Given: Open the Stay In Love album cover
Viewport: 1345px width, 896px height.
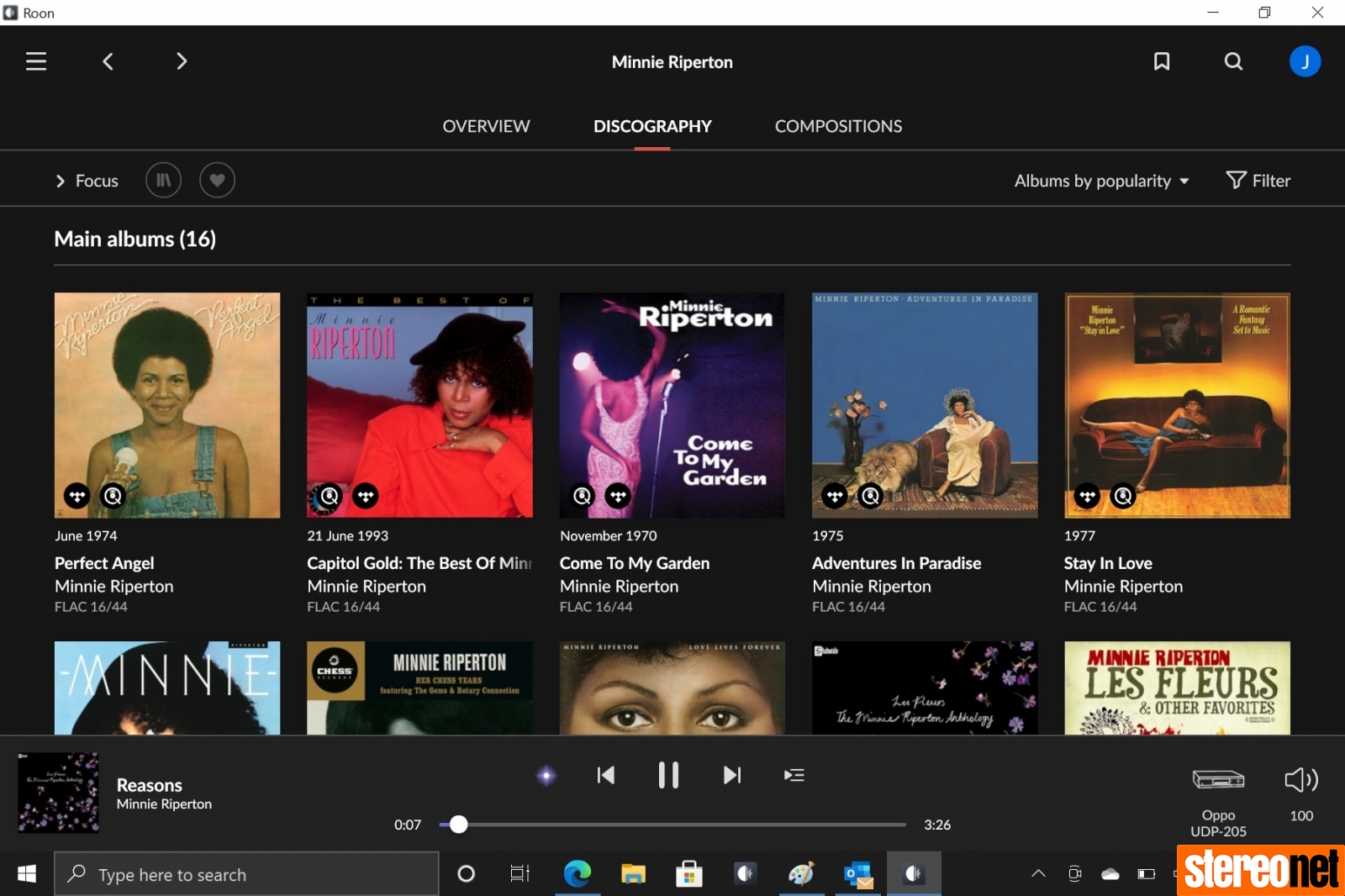Looking at the screenshot, I should [1177, 405].
